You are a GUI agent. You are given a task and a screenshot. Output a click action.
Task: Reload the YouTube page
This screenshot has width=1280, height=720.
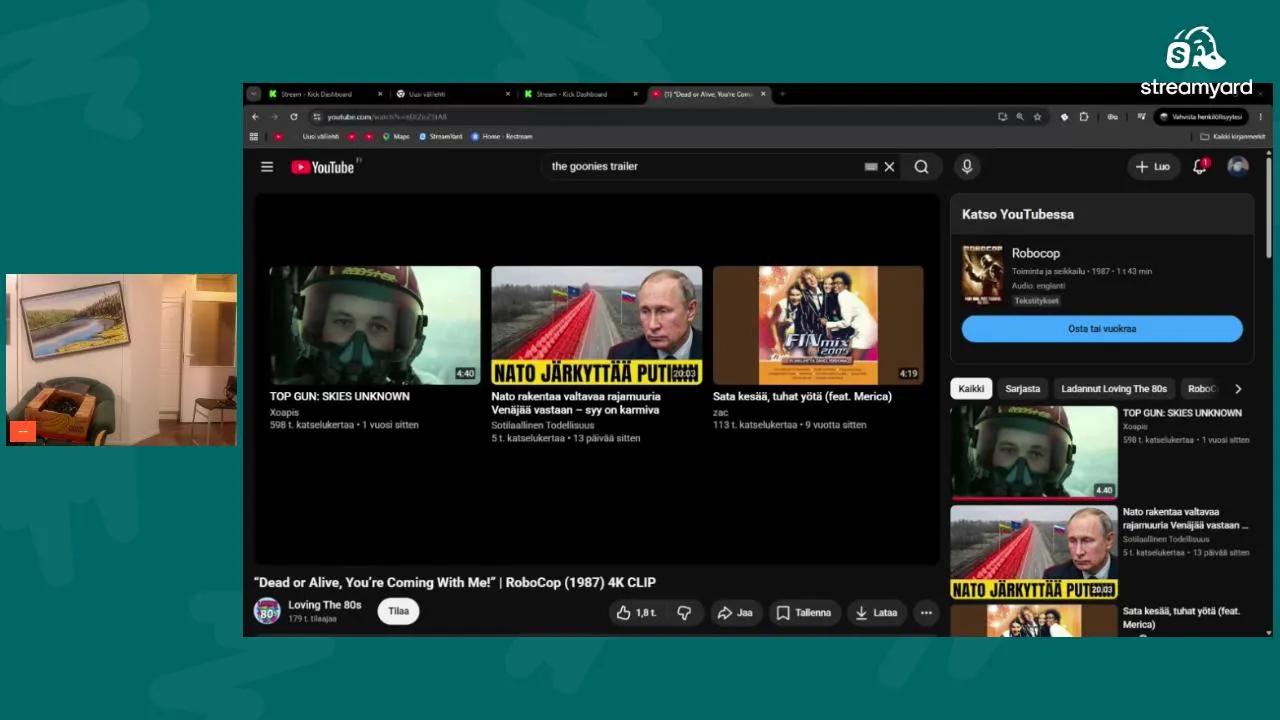294,117
